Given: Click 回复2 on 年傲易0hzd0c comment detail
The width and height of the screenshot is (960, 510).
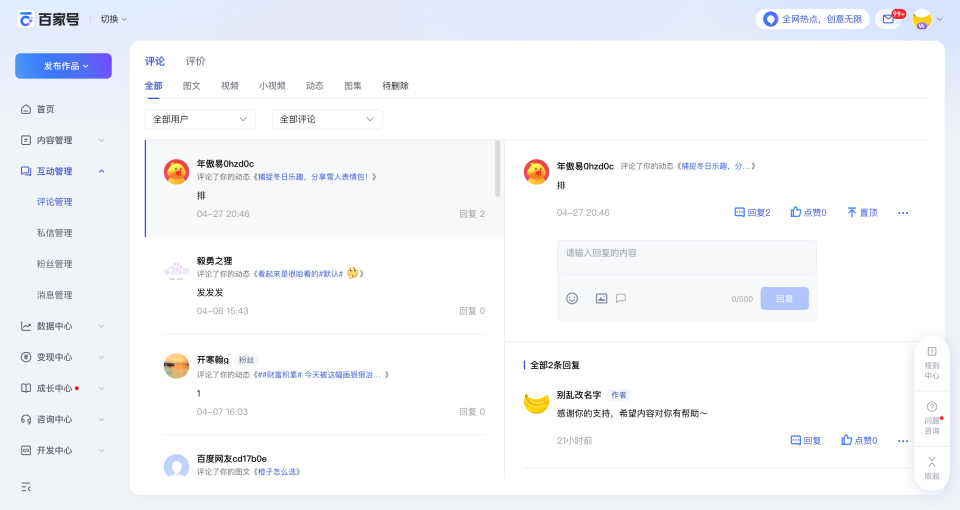Looking at the screenshot, I should (752, 212).
